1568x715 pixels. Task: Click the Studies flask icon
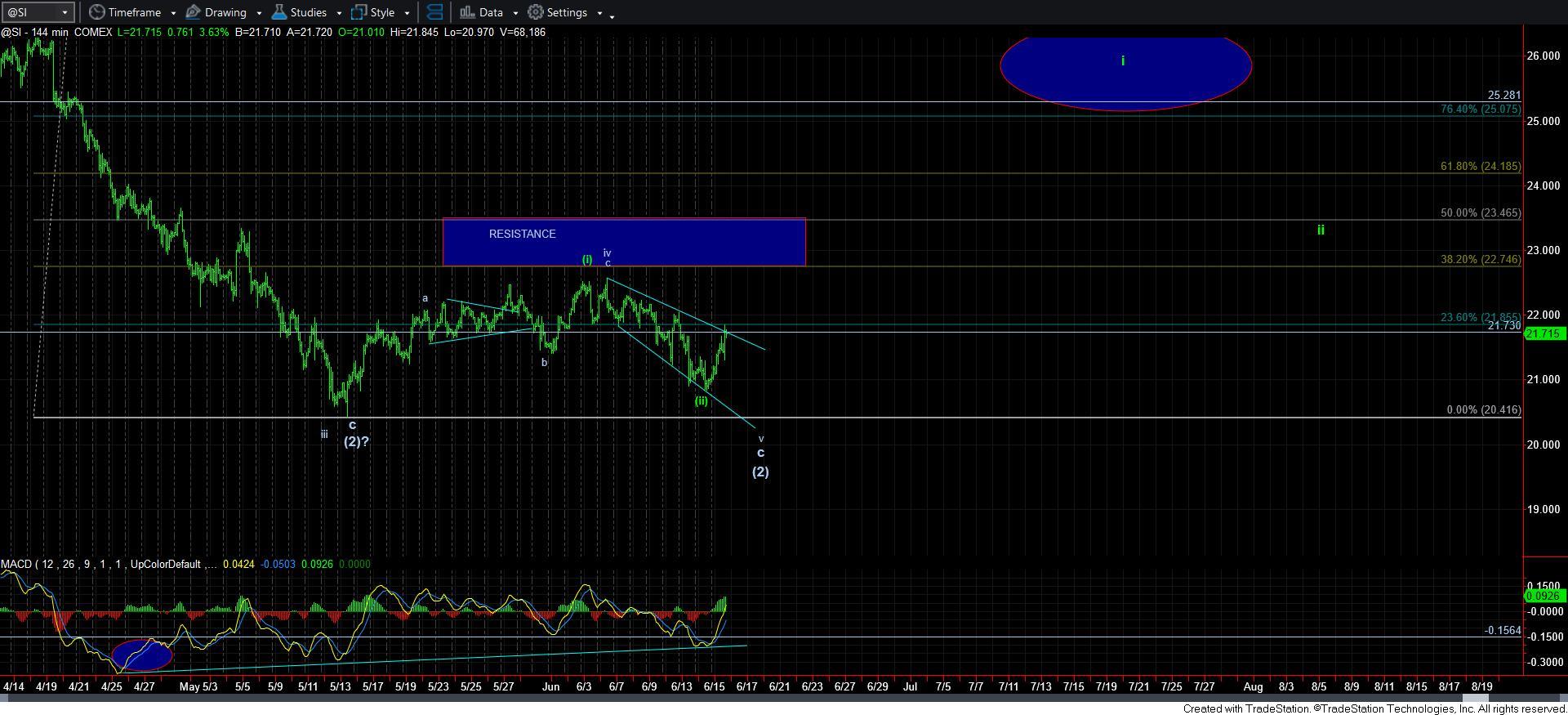(279, 12)
